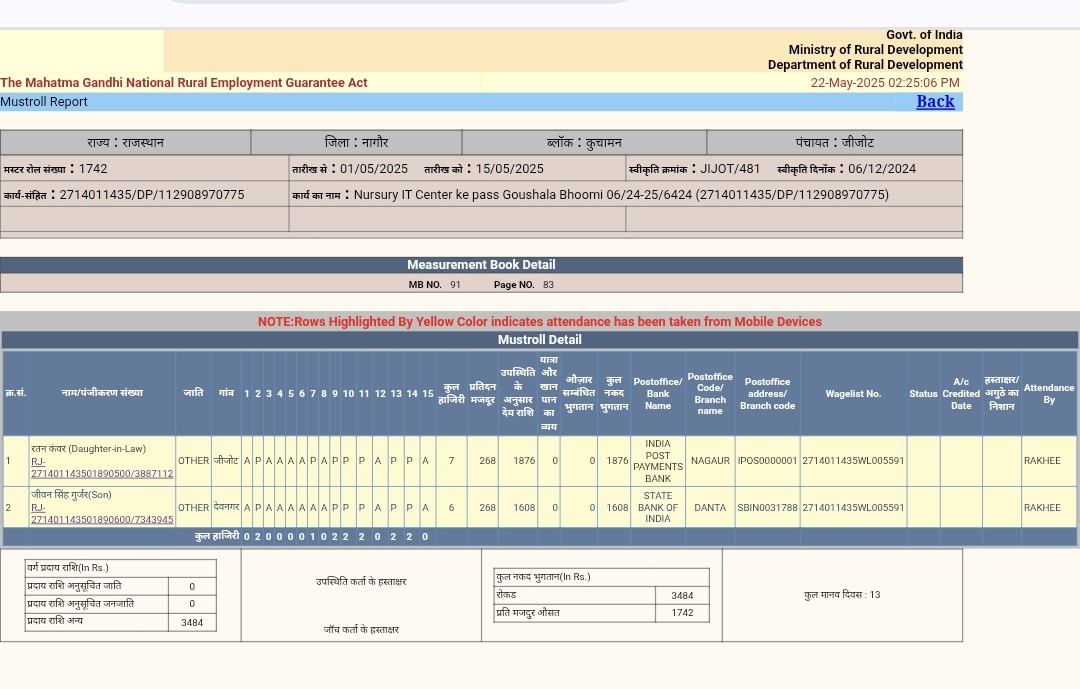This screenshot has height=689, width=1080.
Task: Click the village cell "देवनगर"
Action: coord(226,507)
